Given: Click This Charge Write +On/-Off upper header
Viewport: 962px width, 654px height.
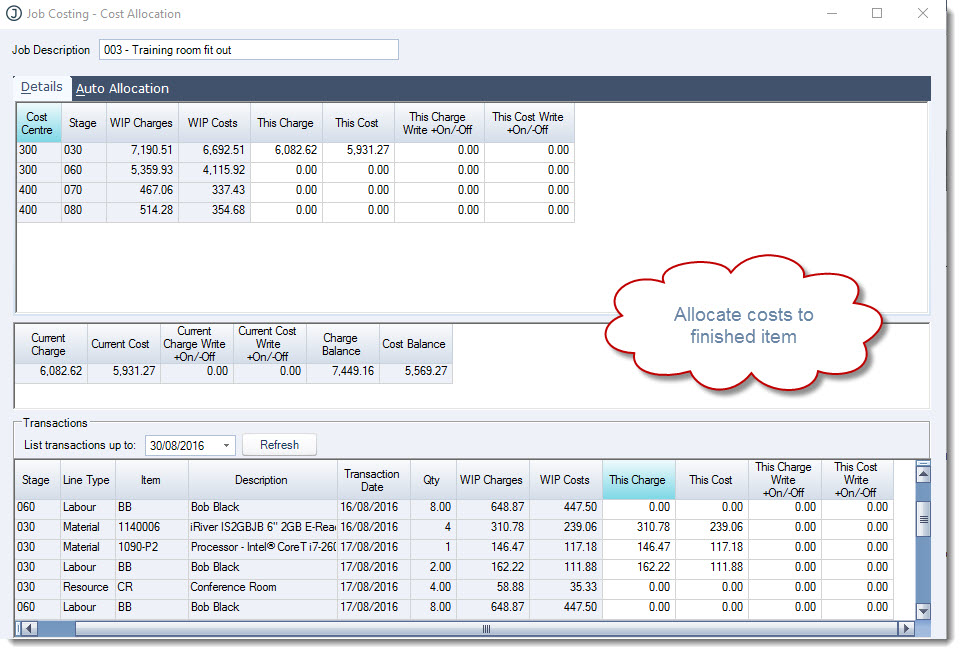Looking at the screenshot, I should (439, 123).
